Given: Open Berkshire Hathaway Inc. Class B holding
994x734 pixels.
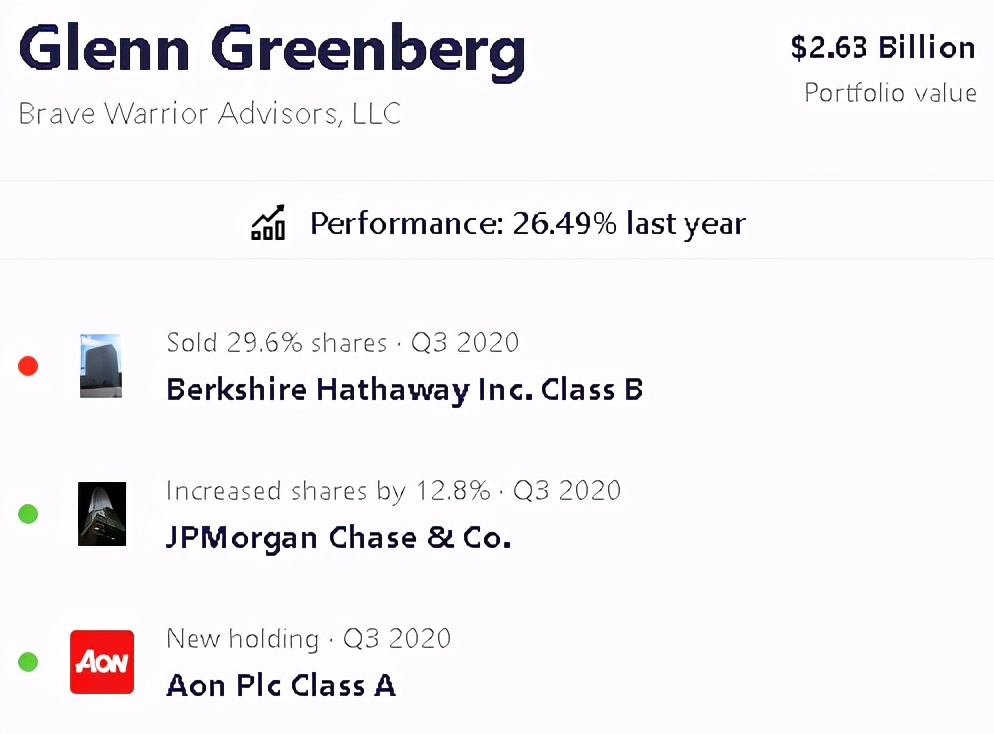Looking at the screenshot, I should tap(404, 389).
